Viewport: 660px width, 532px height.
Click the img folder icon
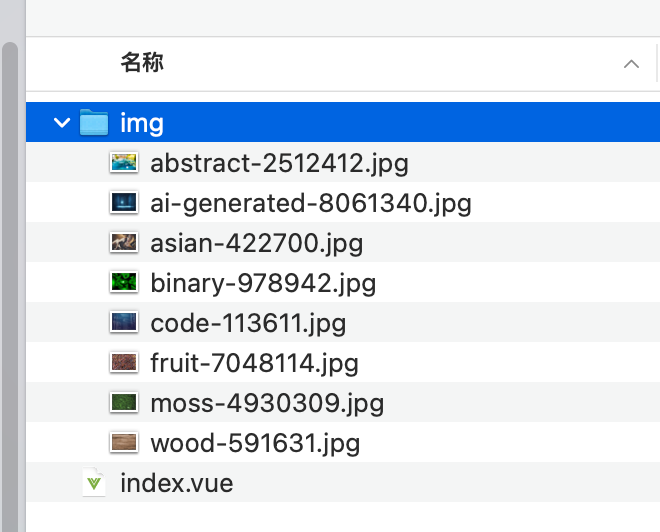(x=94, y=122)
